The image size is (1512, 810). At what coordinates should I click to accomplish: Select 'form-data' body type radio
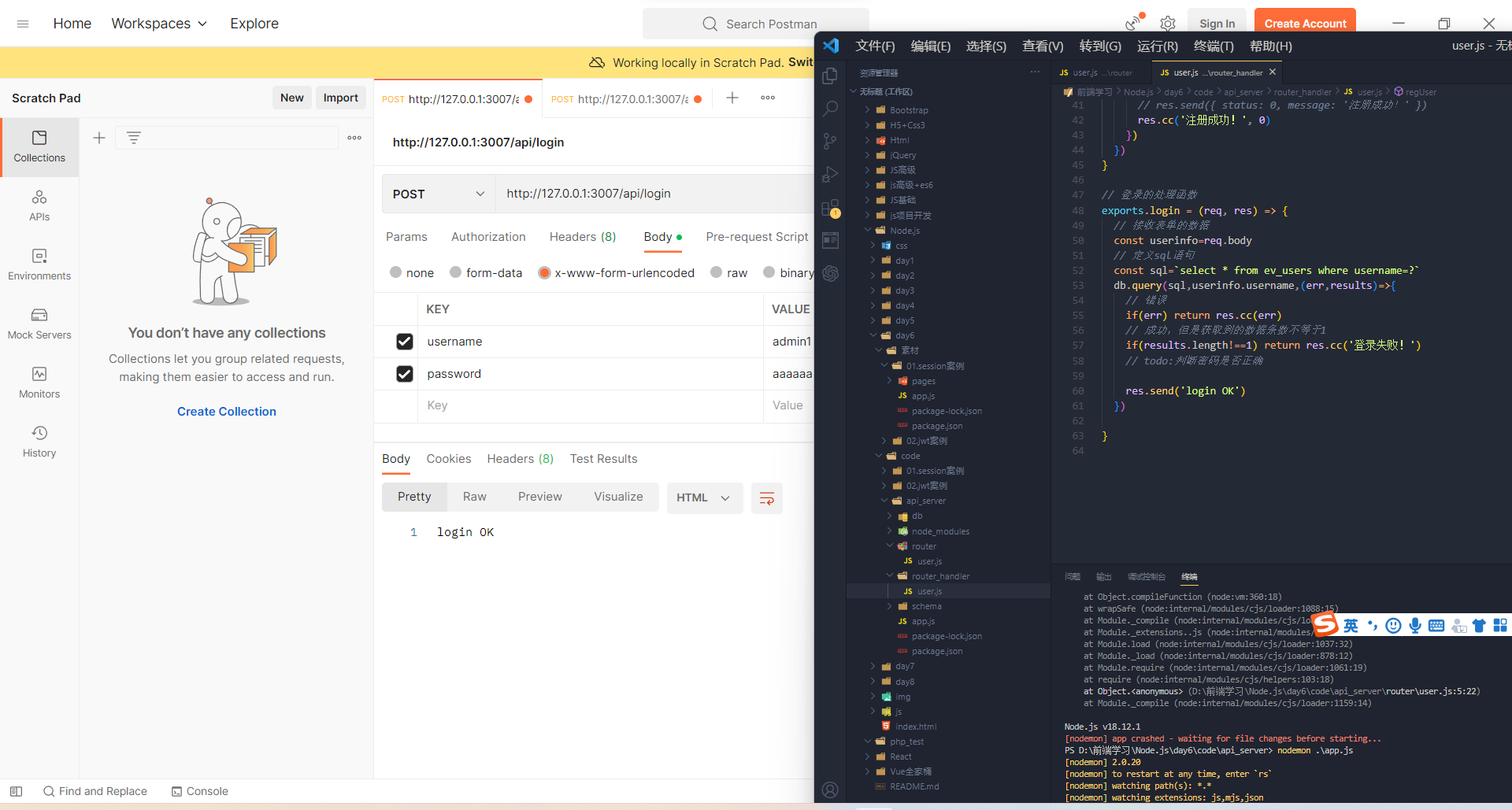point(455,272)
